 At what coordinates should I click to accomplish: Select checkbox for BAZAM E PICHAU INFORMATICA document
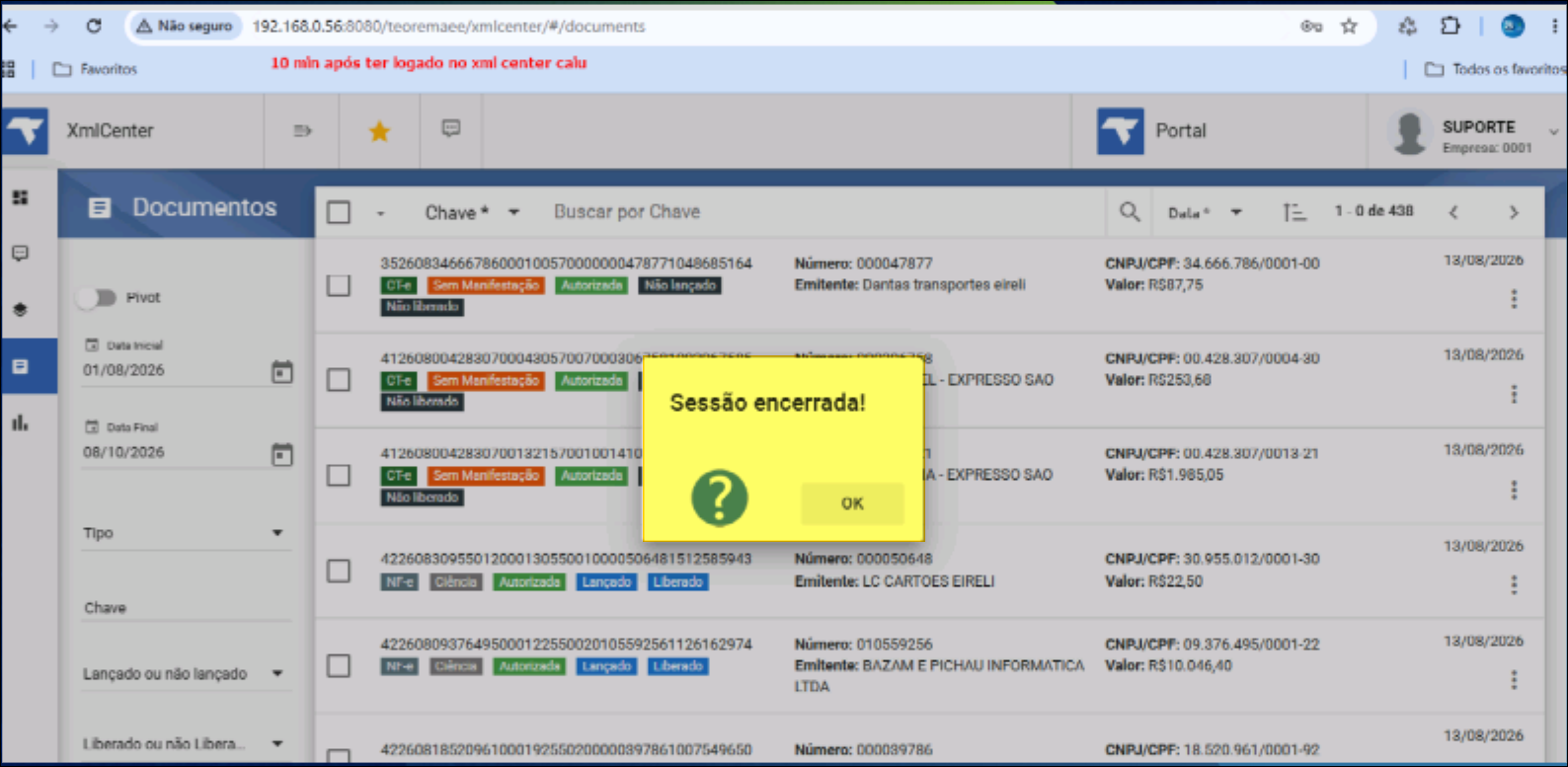(x=339, y=666)
